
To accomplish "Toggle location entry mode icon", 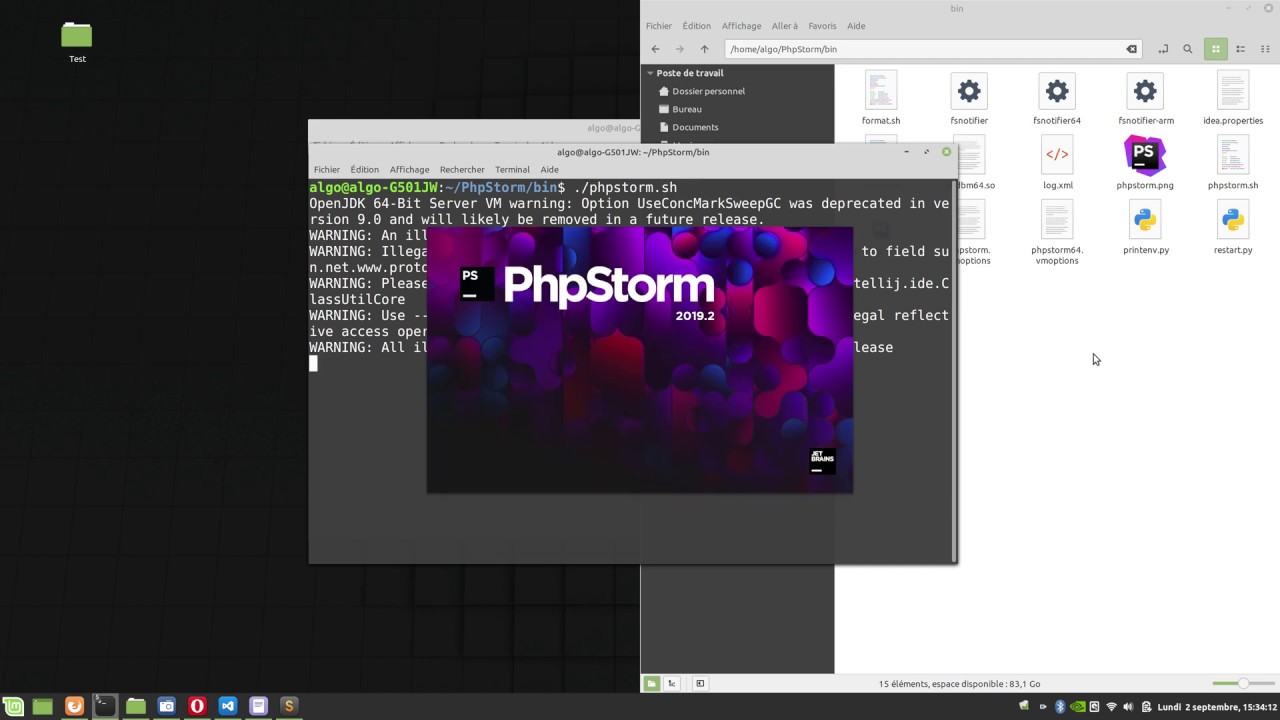I will [1163, 49].
